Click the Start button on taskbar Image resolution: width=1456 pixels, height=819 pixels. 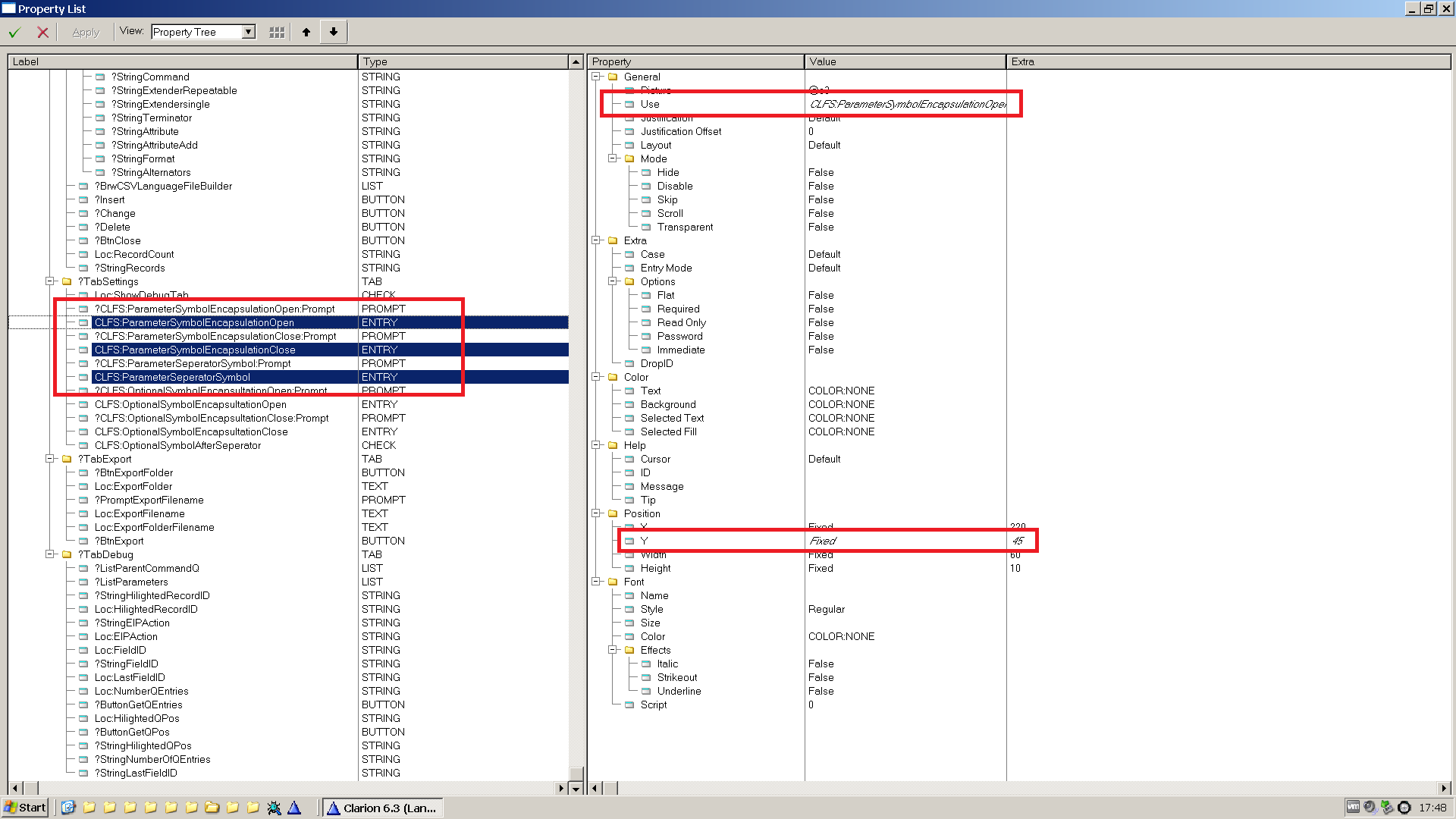[25, 808]
